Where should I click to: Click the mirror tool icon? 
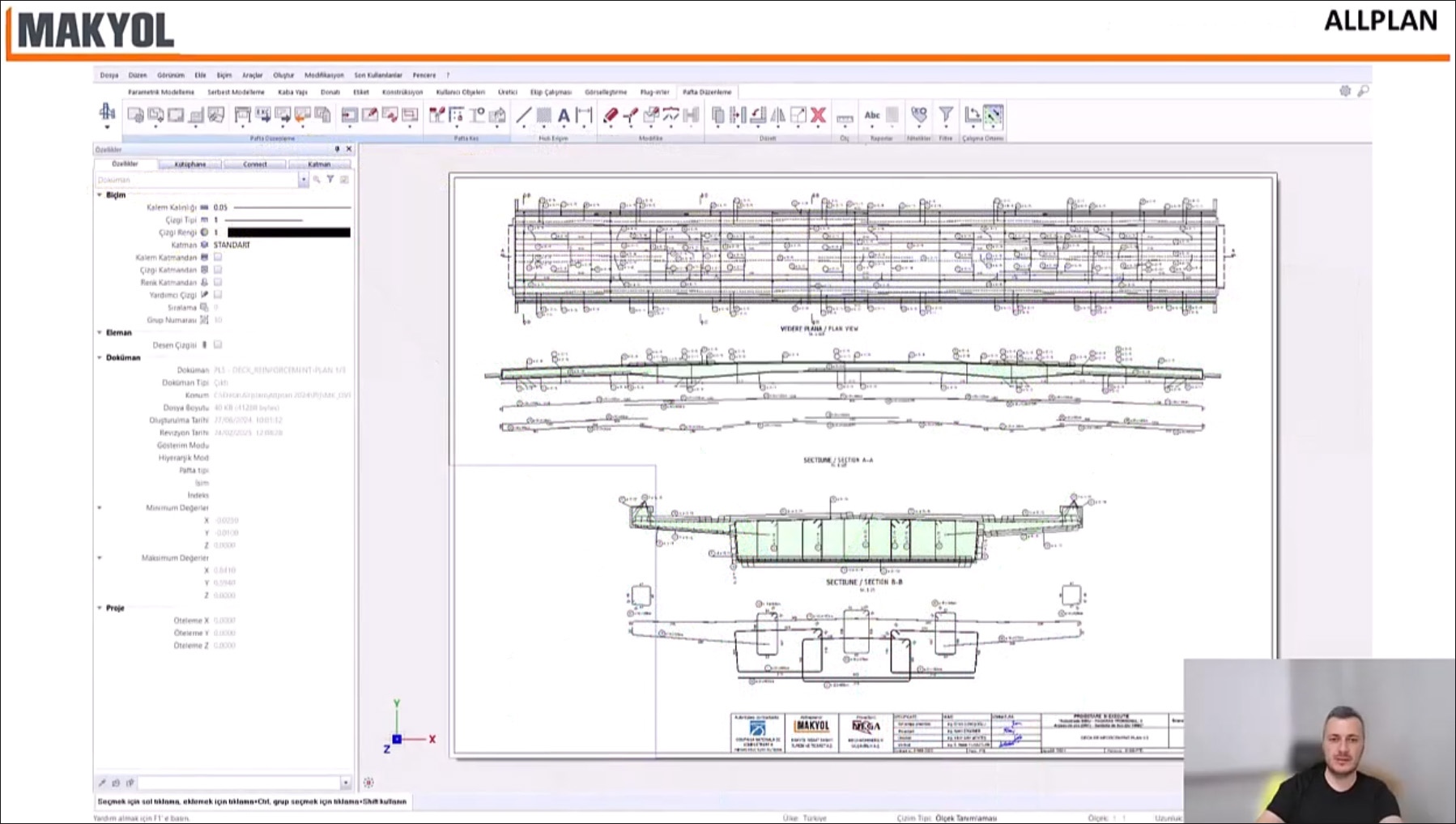(x=778, y=116)
